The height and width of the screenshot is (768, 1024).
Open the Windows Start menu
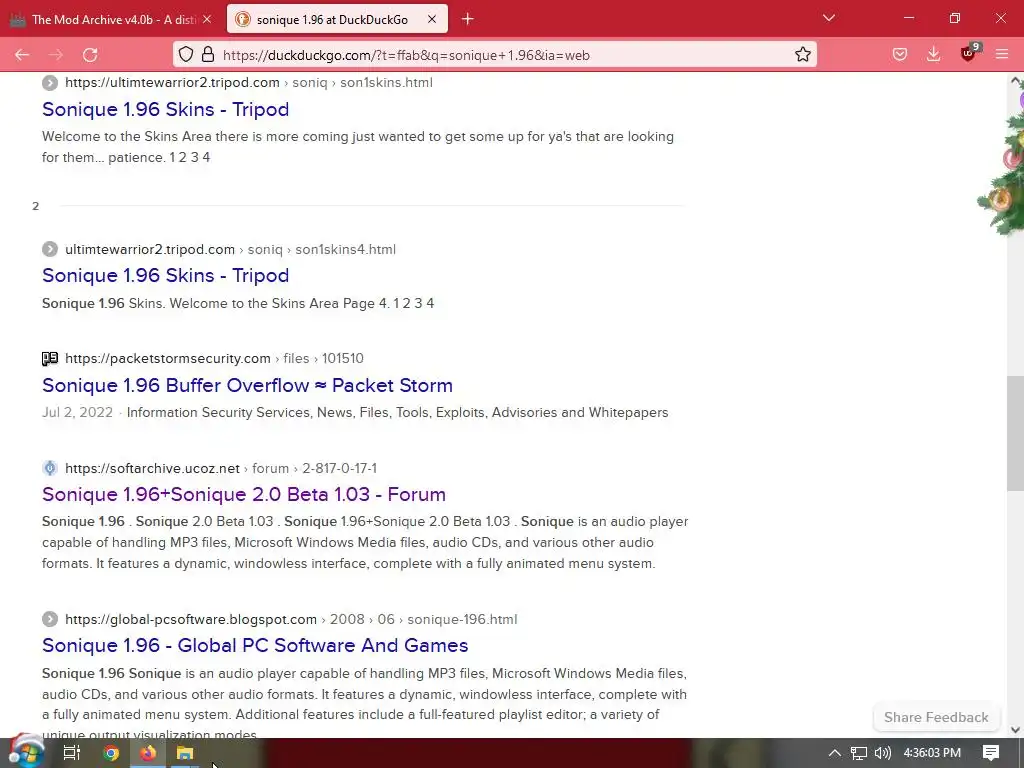pyautogui.click(x=25, y=752)
